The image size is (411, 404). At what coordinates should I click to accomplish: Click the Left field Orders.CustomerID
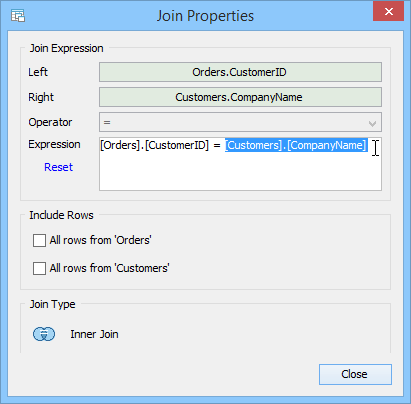[x=240, y=72]
